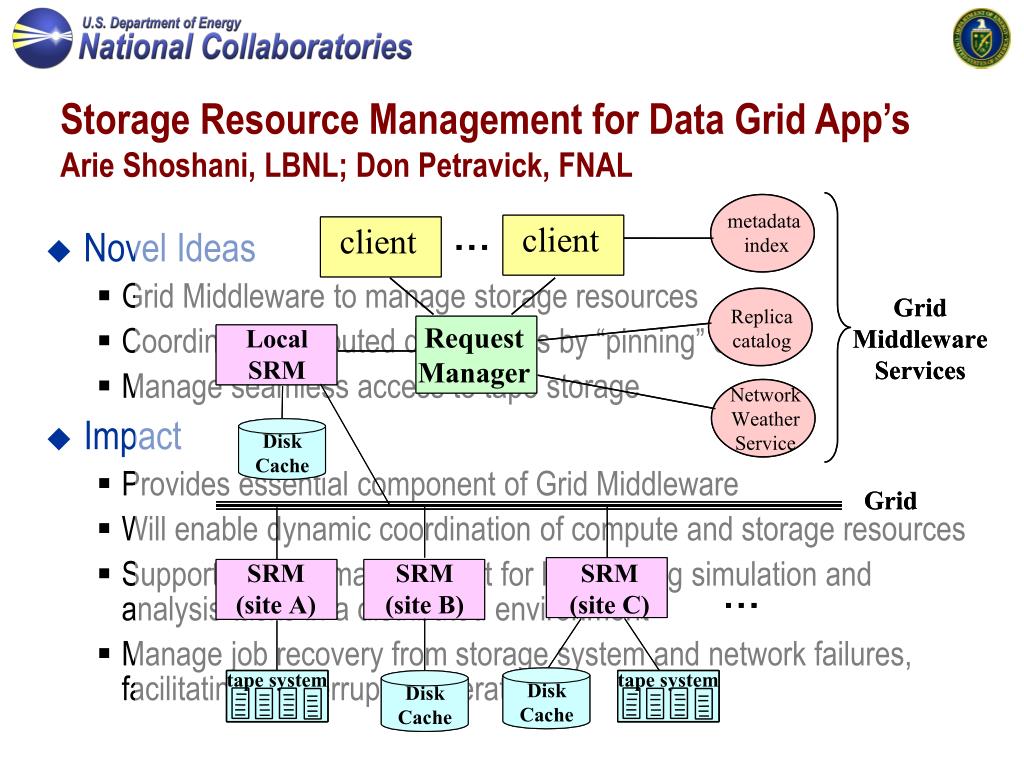Click the SRM (site A) box
This screenshot has width=1024, height=768.
pos(277,589)
